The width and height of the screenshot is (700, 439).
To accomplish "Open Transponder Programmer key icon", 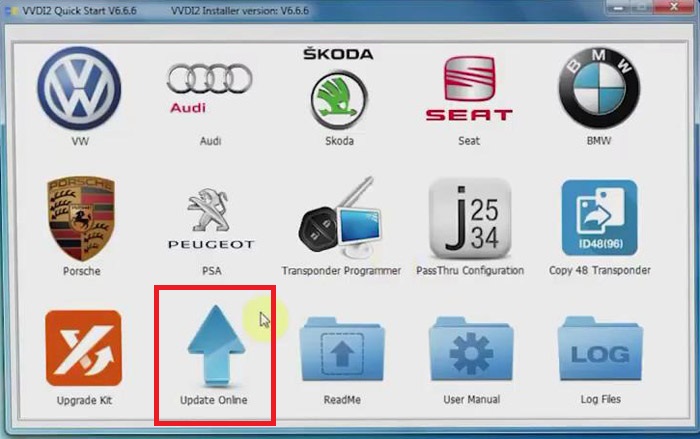I will coord(340,217).
